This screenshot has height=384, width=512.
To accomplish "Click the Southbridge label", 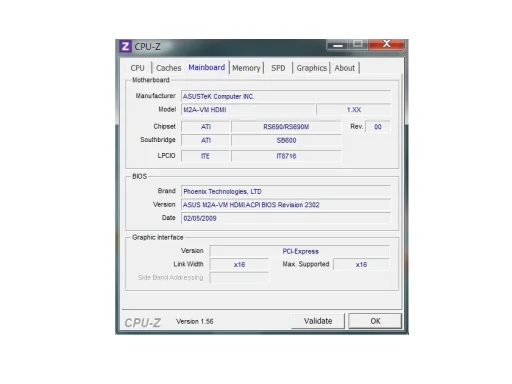I will click(158, 140).
